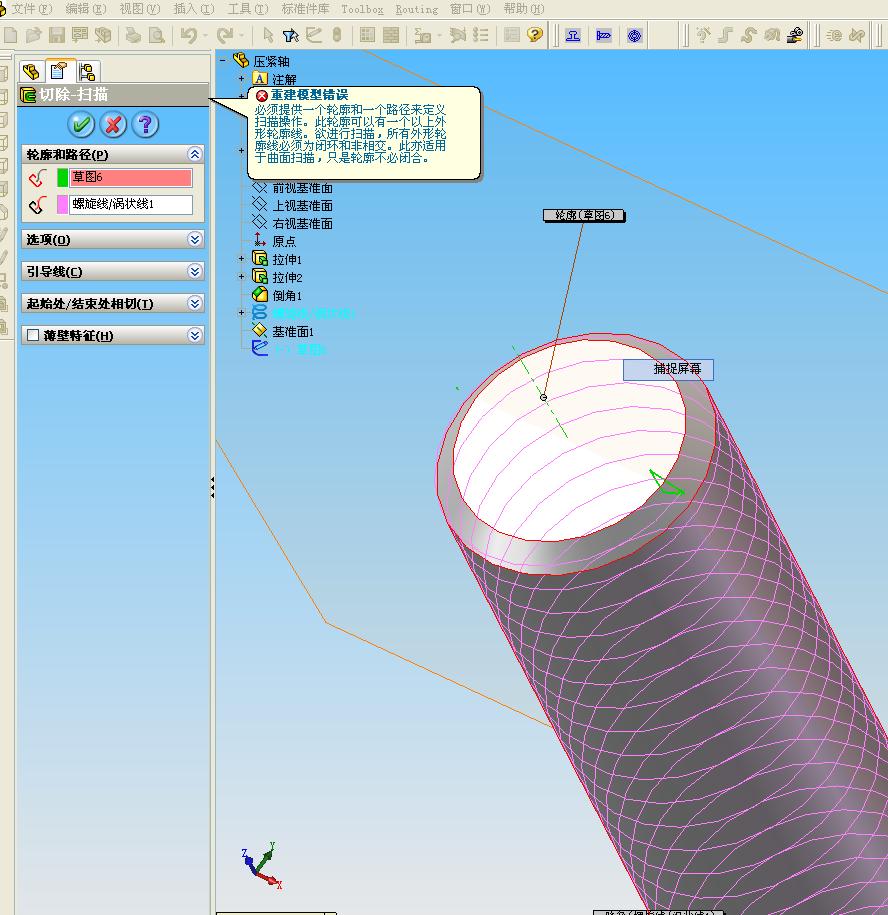Expand the 薄壁特征 section chevron

[195, 335]
